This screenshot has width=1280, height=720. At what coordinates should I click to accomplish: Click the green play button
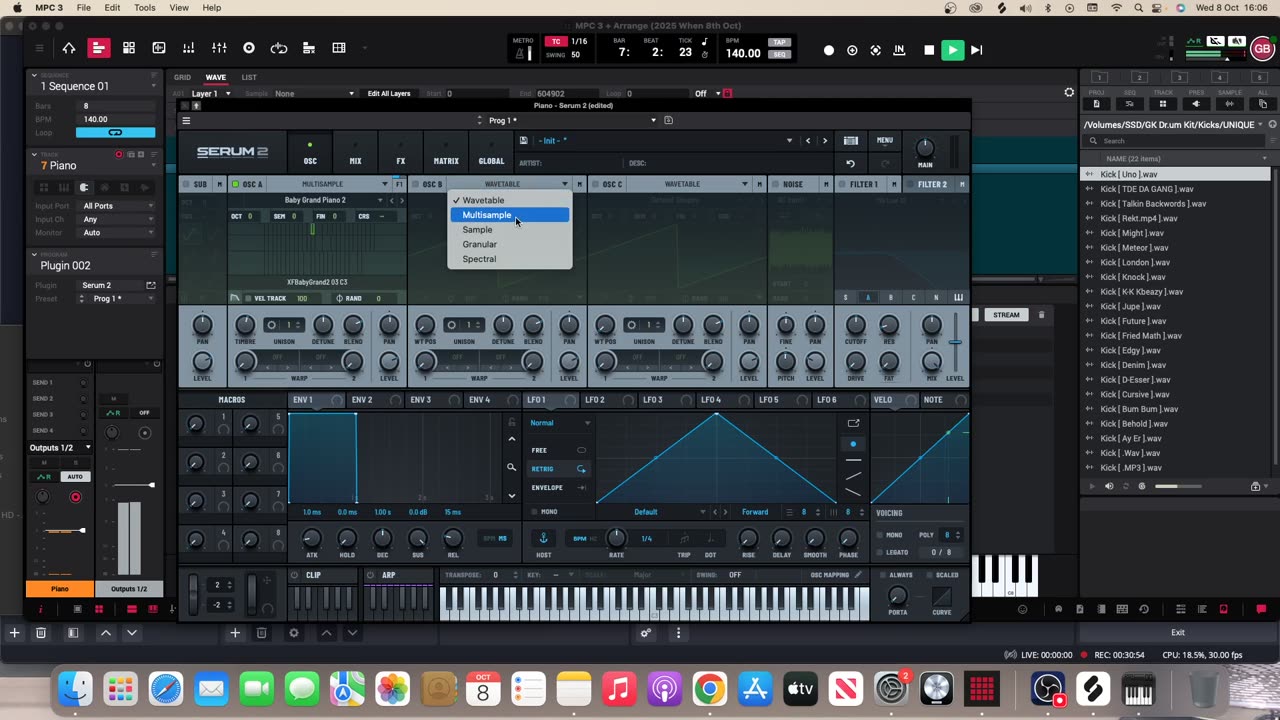[x=952, y=50]
